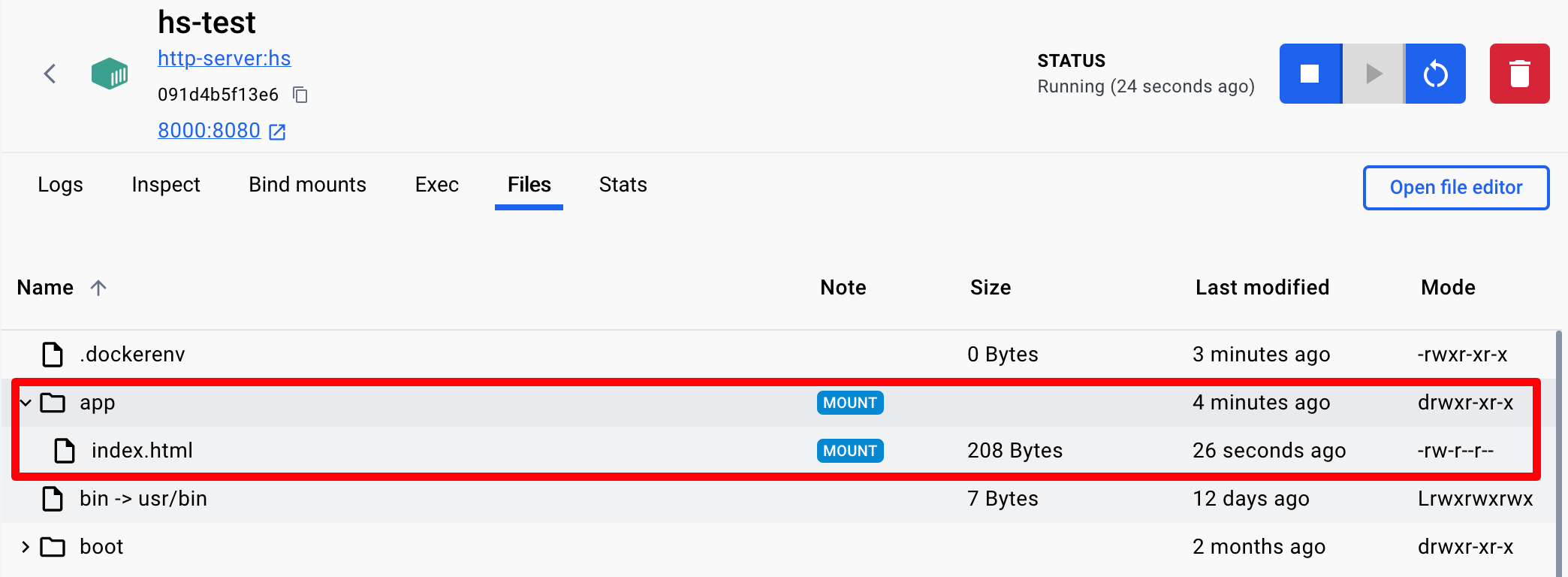Stop the hs-test container
Screen dimensions: 1568x577
click(x=1310, y=74)
